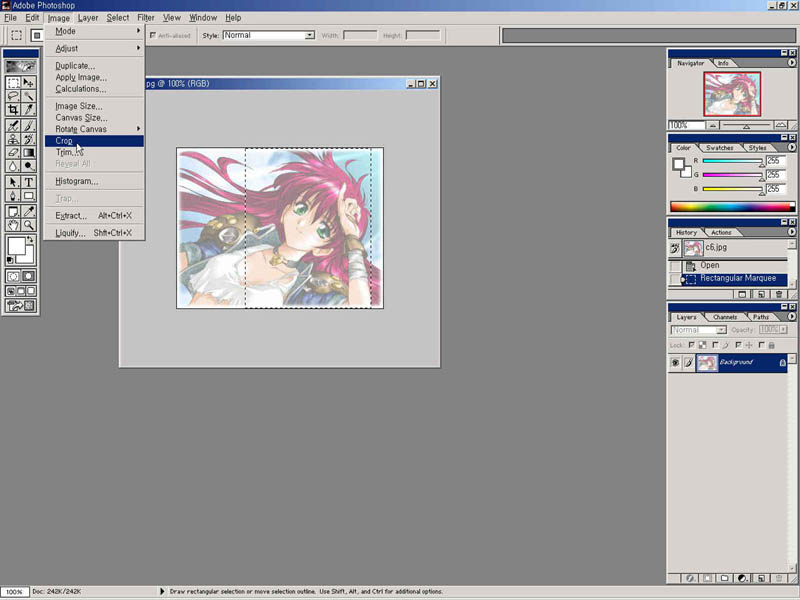Select the History Brush tool
The height and width of the screenshot is (600, 800).
[29, 139]
